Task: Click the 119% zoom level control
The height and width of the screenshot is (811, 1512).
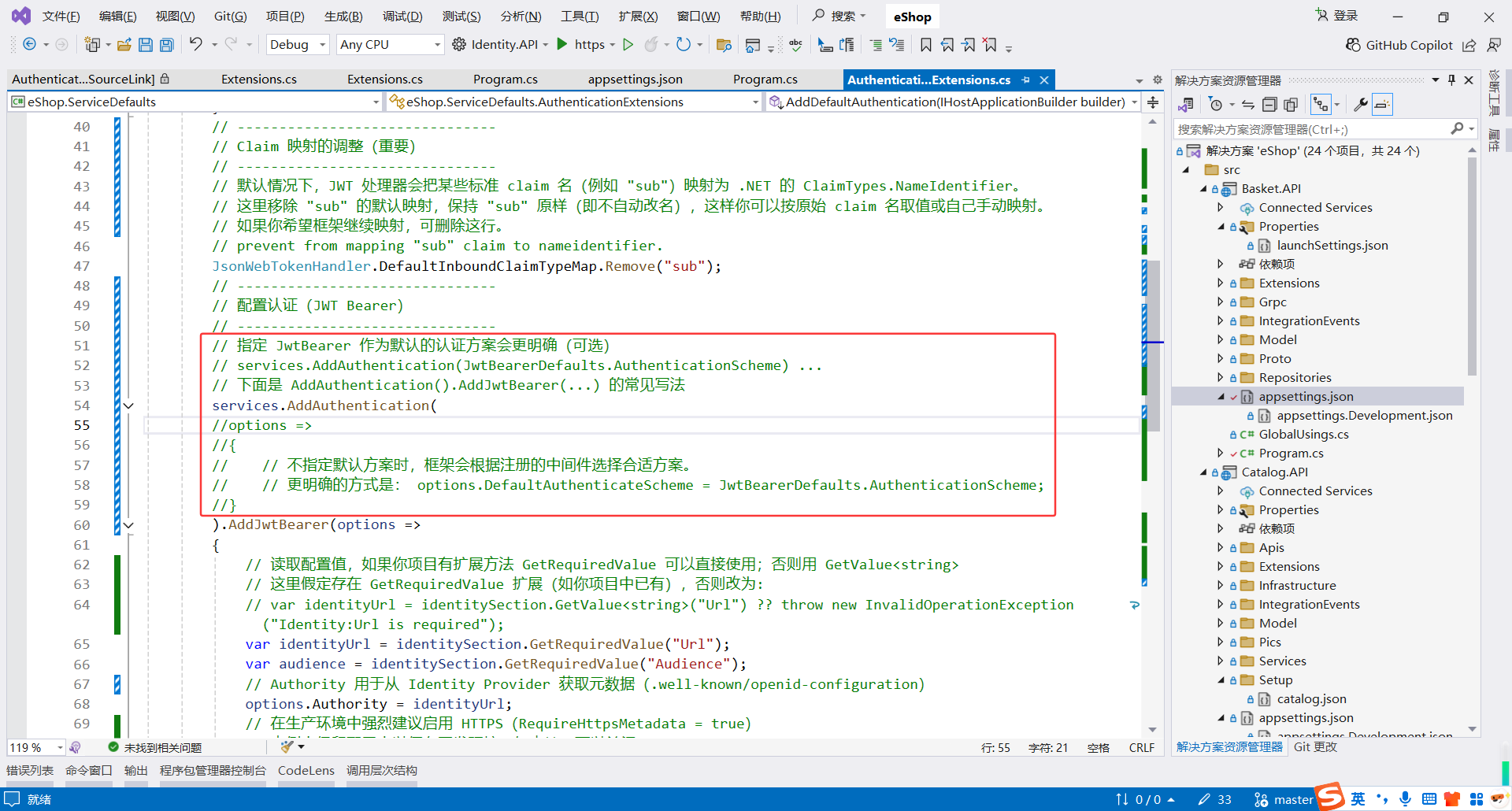Action: coord(29,746)
